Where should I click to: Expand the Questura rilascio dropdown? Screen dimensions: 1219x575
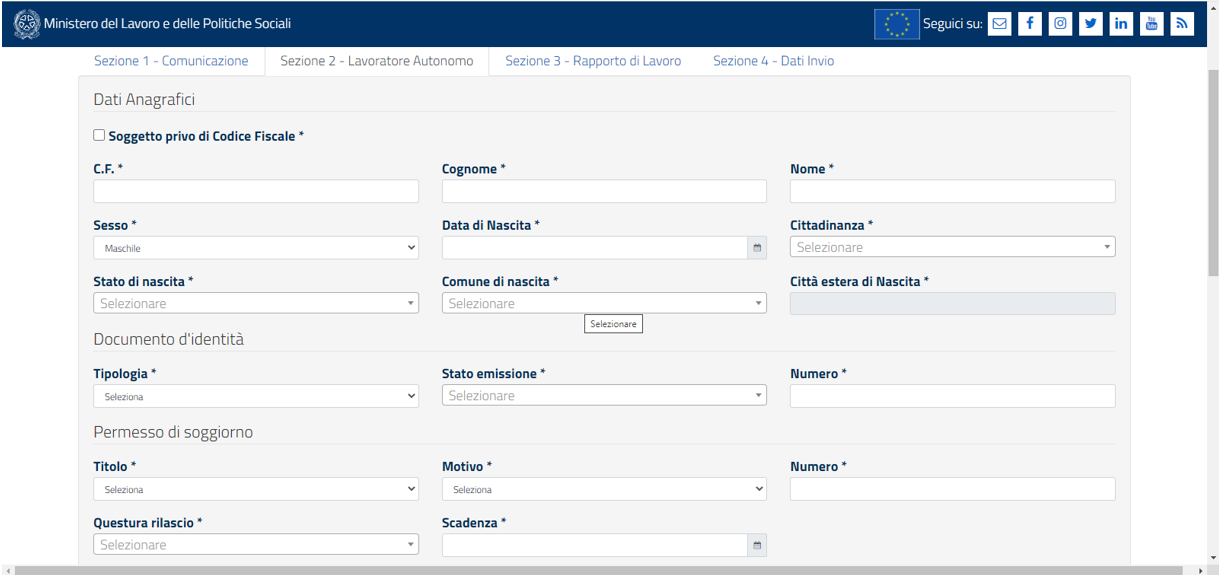pyautogui.click(x=256, y=545)
